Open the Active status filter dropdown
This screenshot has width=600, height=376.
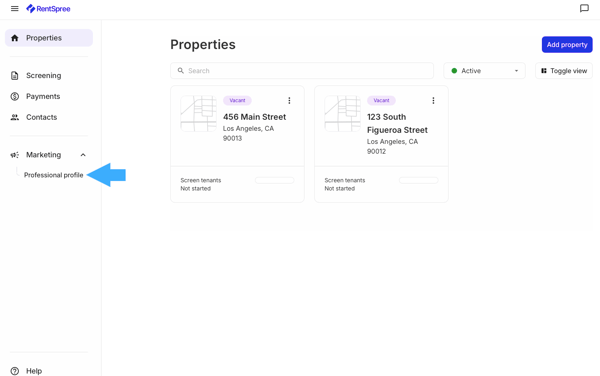[484, 71]
